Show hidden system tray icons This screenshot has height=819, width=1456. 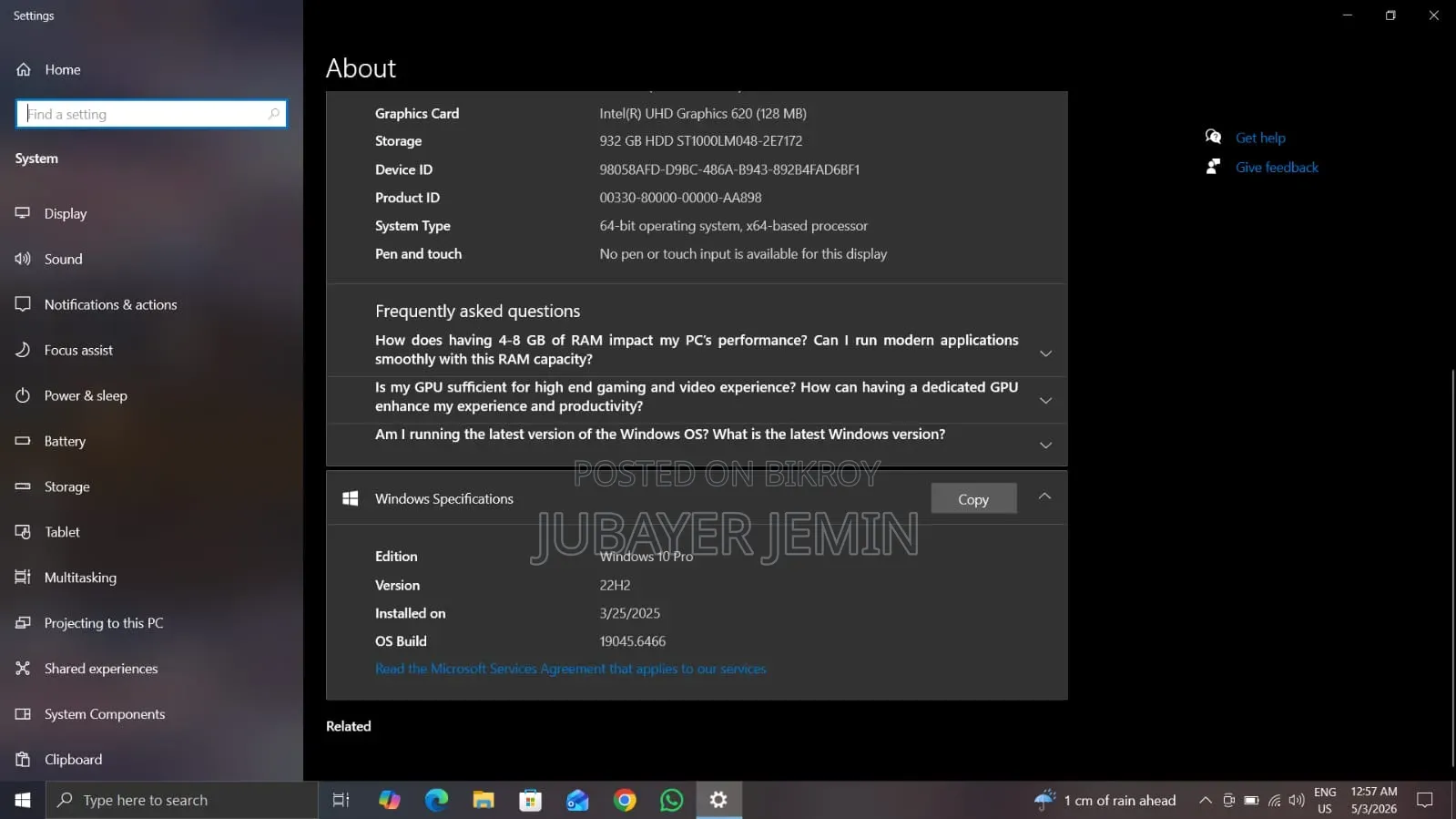coord(1205,800)
